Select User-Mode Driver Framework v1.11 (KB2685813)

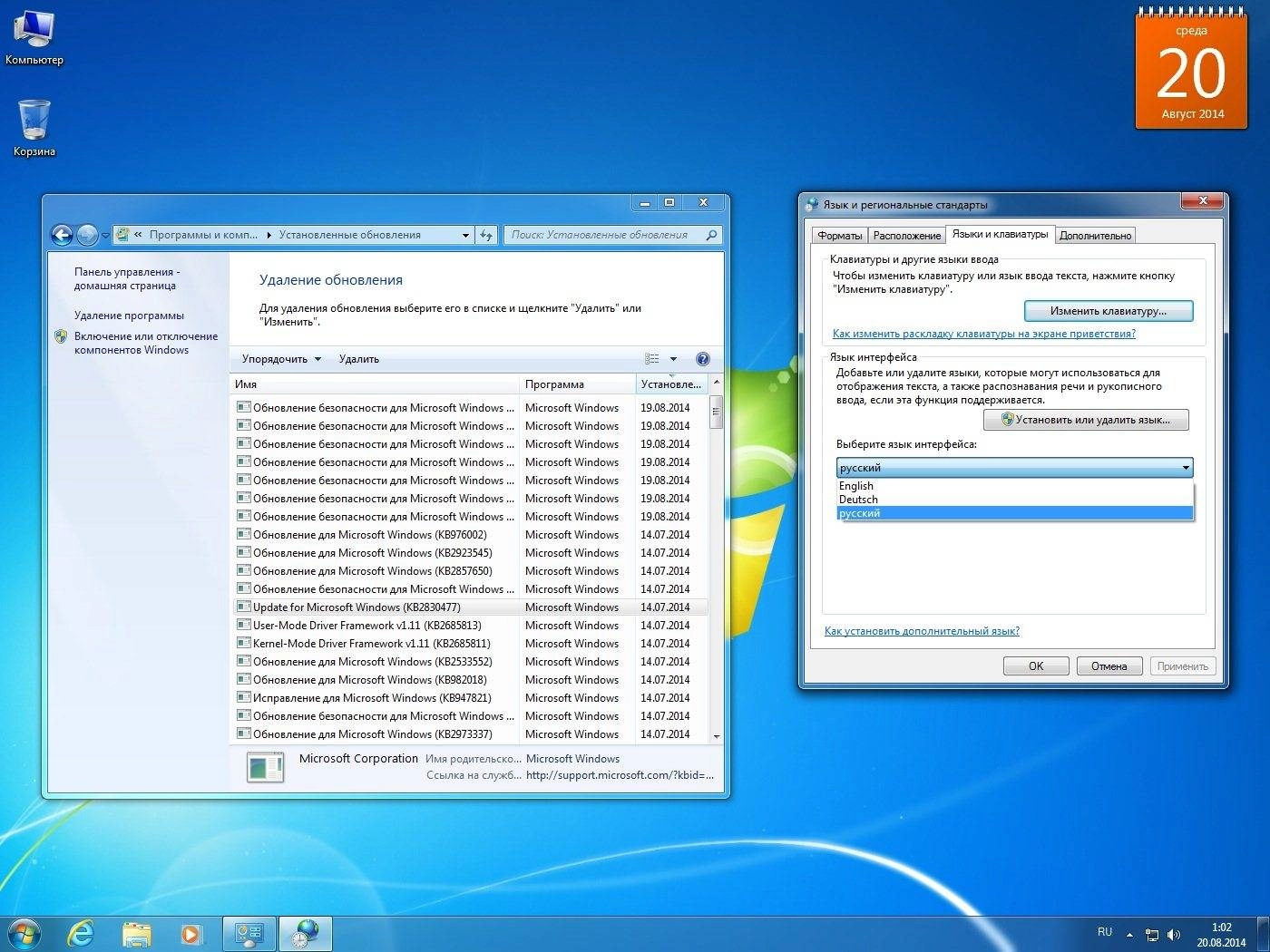pyautogui.click(x=471, y=626)
